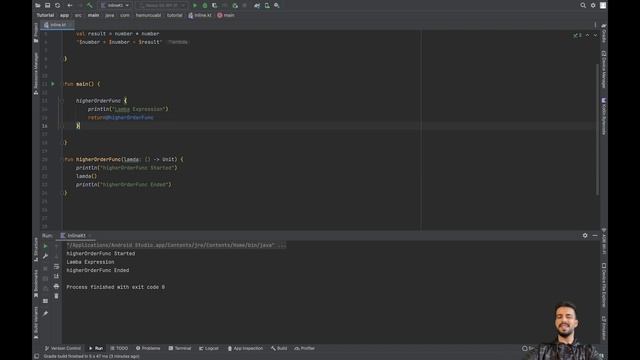
Task: Click the toolbar magnifier icon near Device Manager
Action: coord(277,5)
